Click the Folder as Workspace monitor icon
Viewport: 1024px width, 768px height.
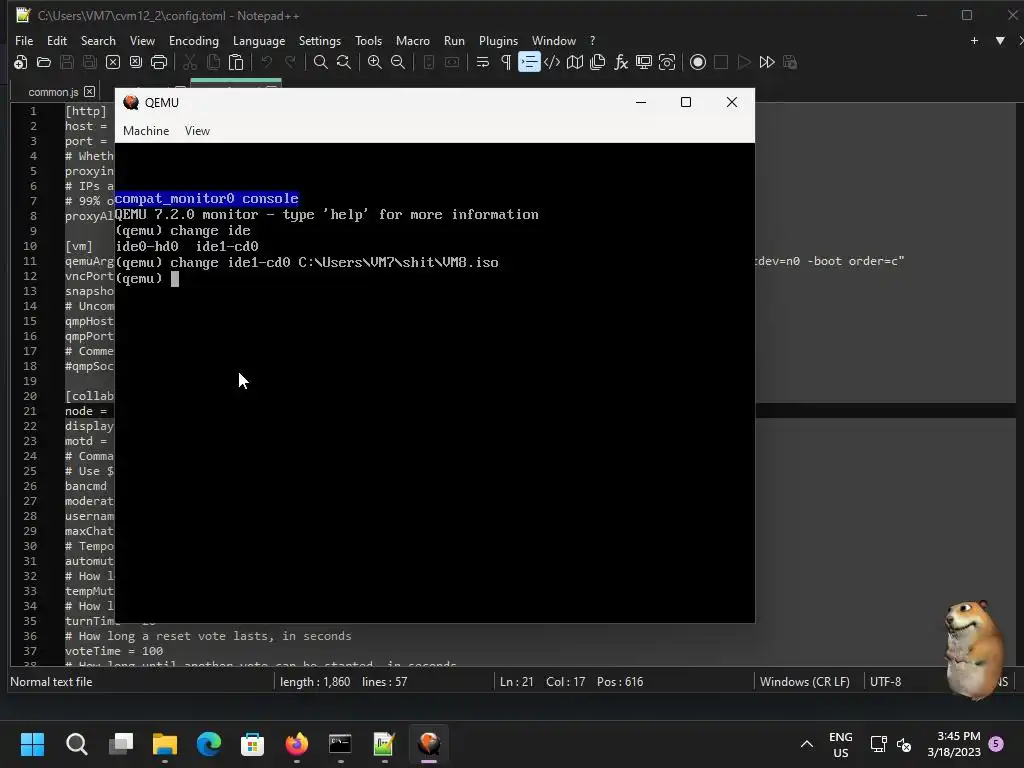tap(644, 62)
